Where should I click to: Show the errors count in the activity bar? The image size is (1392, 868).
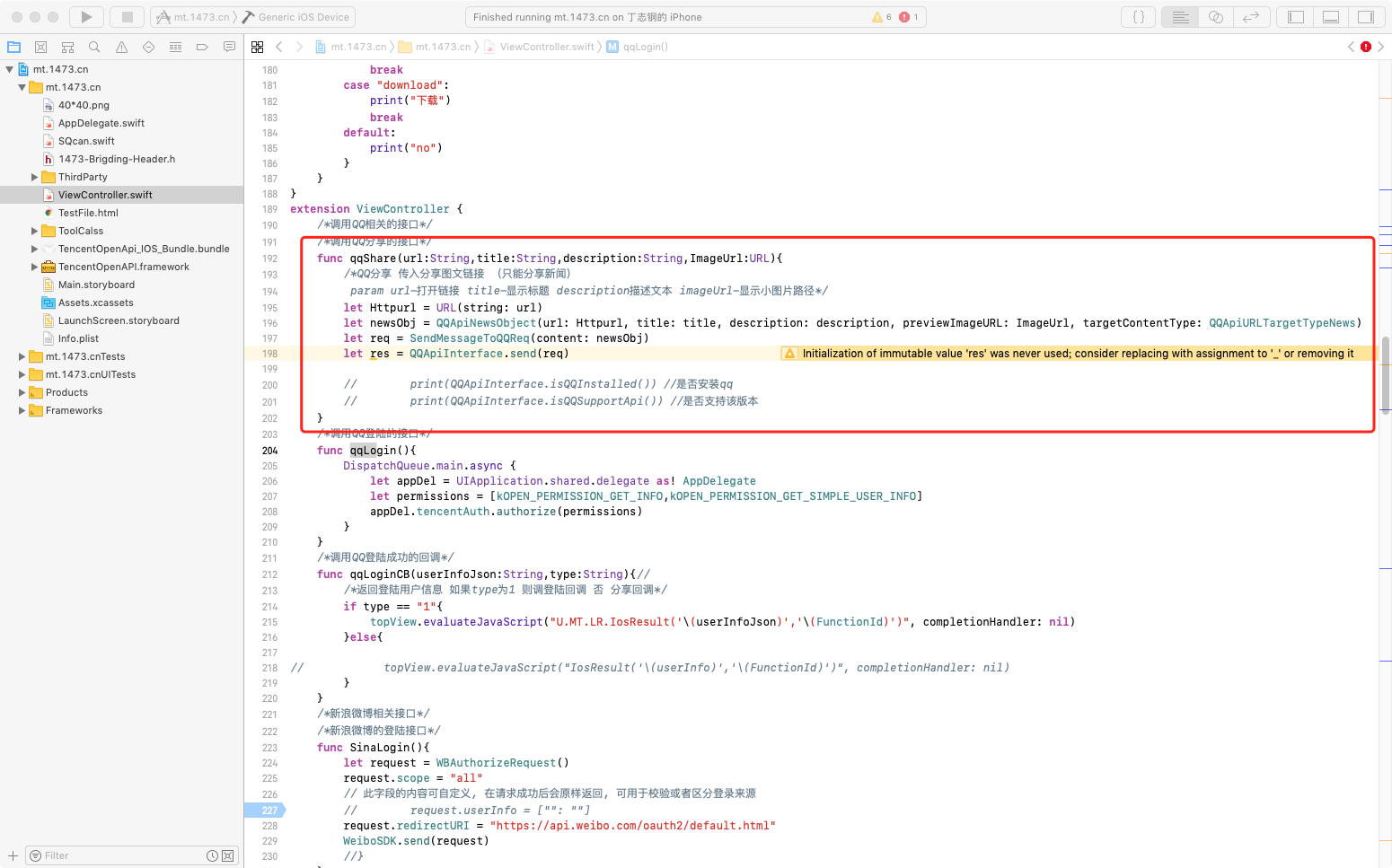pos(909,17)
